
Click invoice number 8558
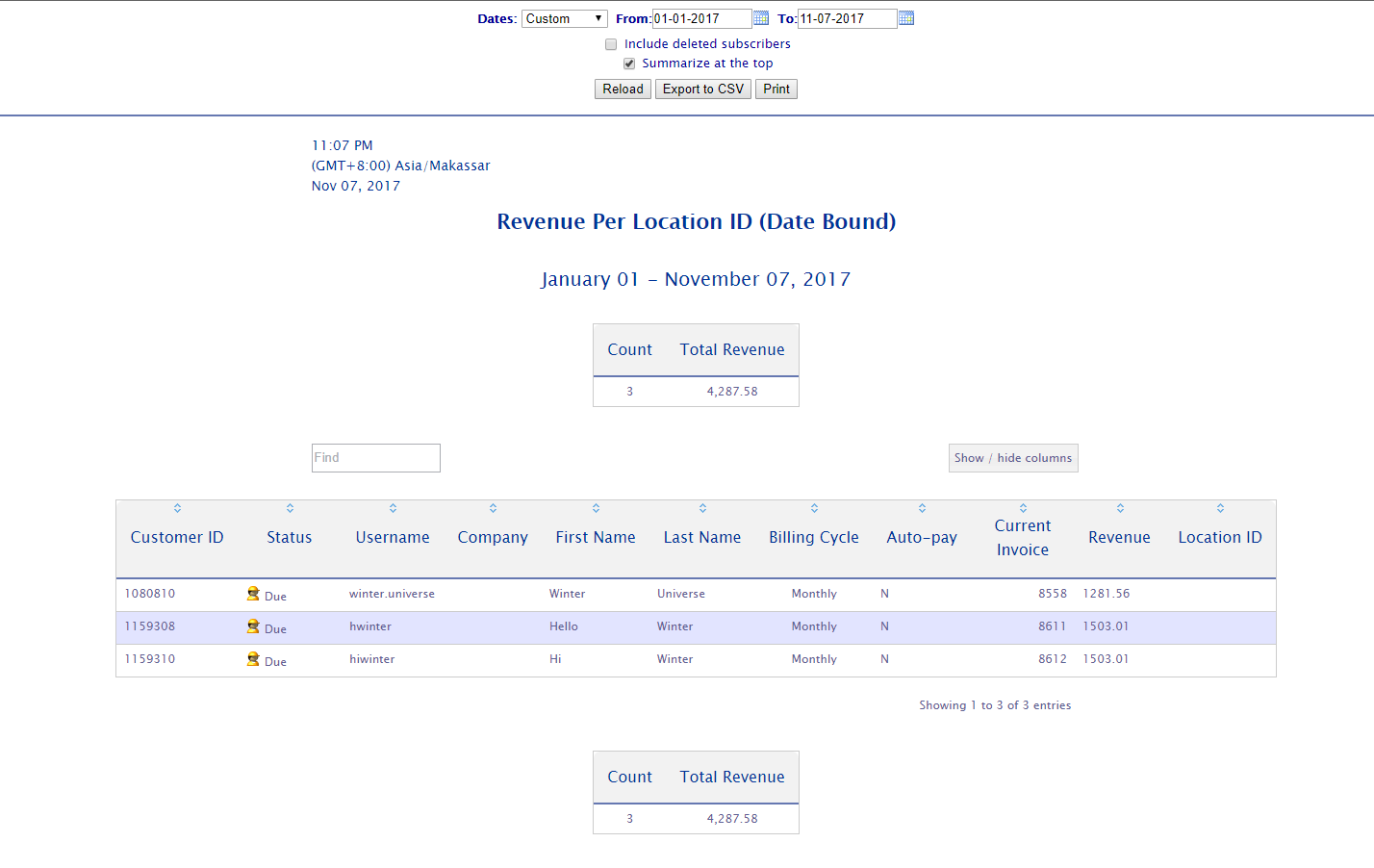1053,594
